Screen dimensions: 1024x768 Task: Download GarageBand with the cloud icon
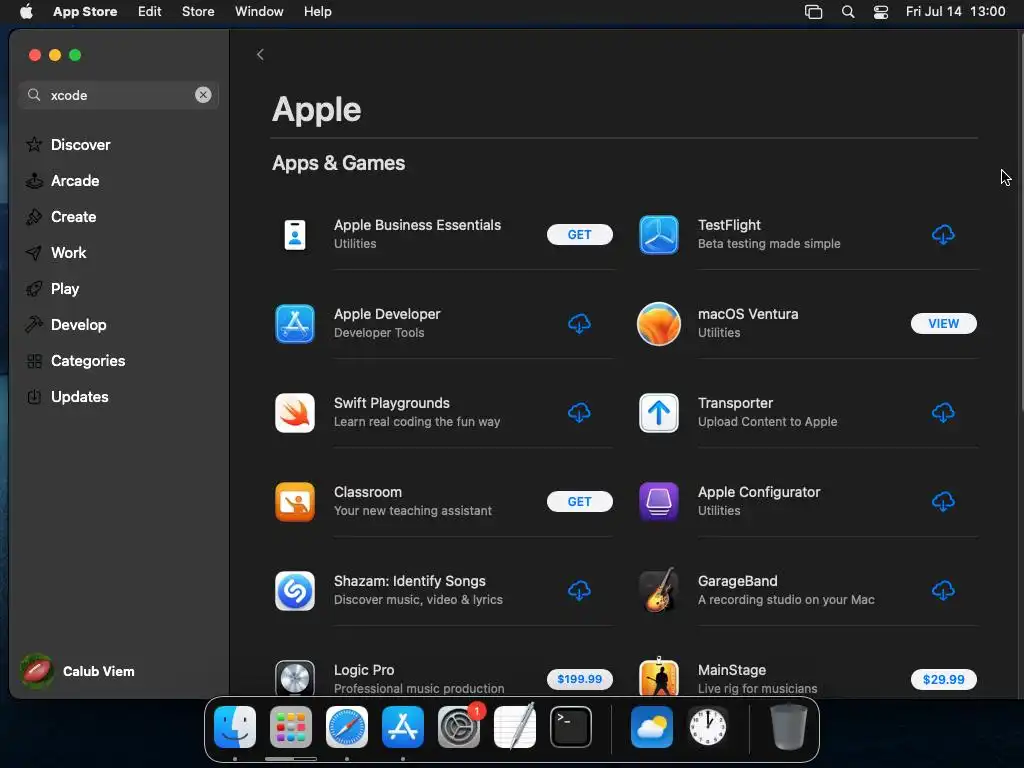(943, 590)
